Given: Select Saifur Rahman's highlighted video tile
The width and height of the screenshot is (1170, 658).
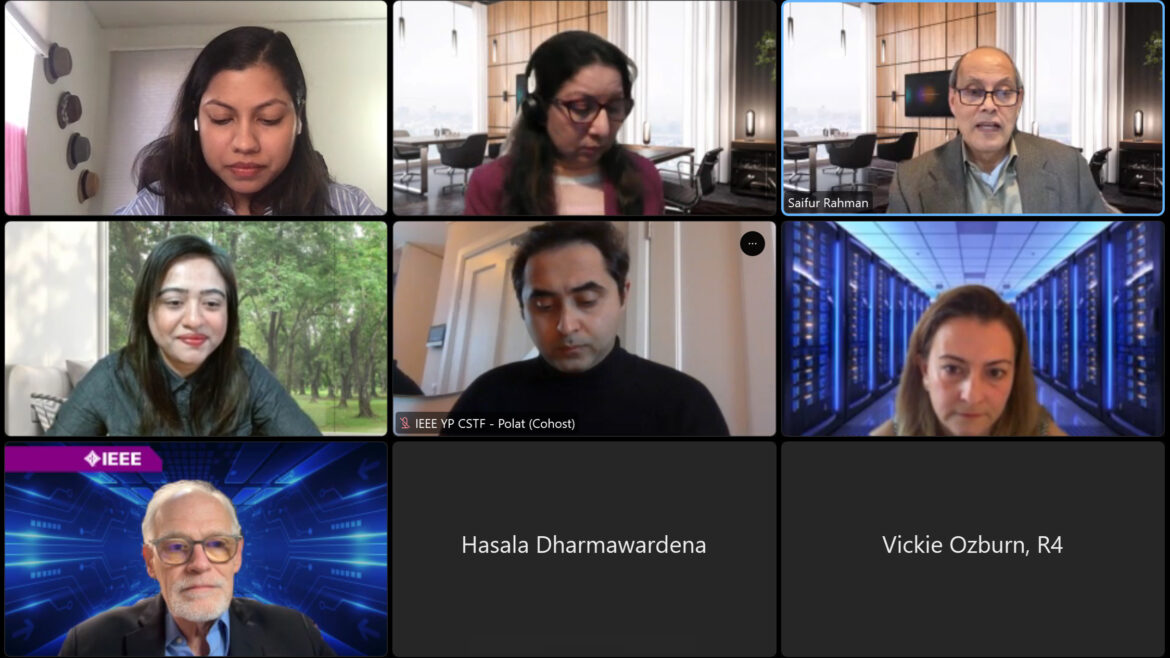Looking at the screenshot, I should (x=972, y=108).
